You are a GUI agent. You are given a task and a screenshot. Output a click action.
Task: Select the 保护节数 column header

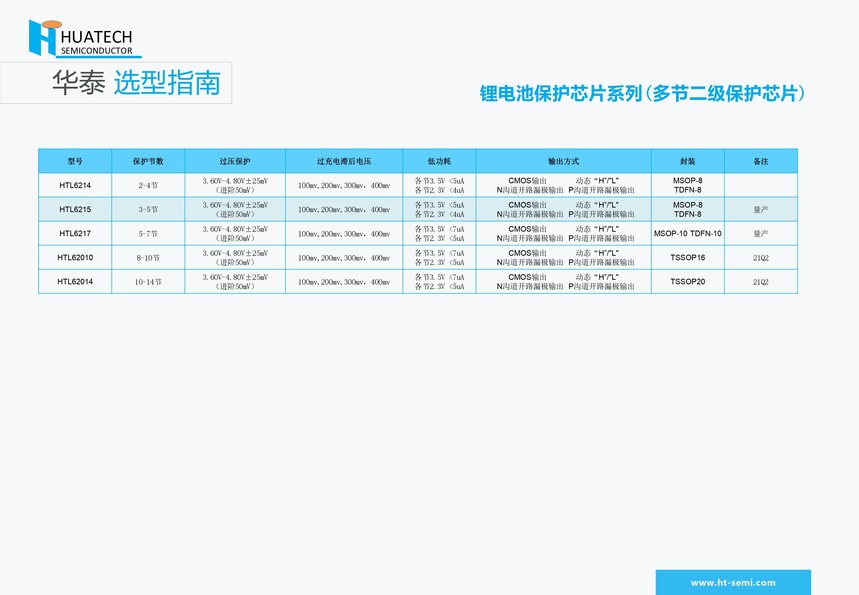pyautogui.click(x=148, y=161)
